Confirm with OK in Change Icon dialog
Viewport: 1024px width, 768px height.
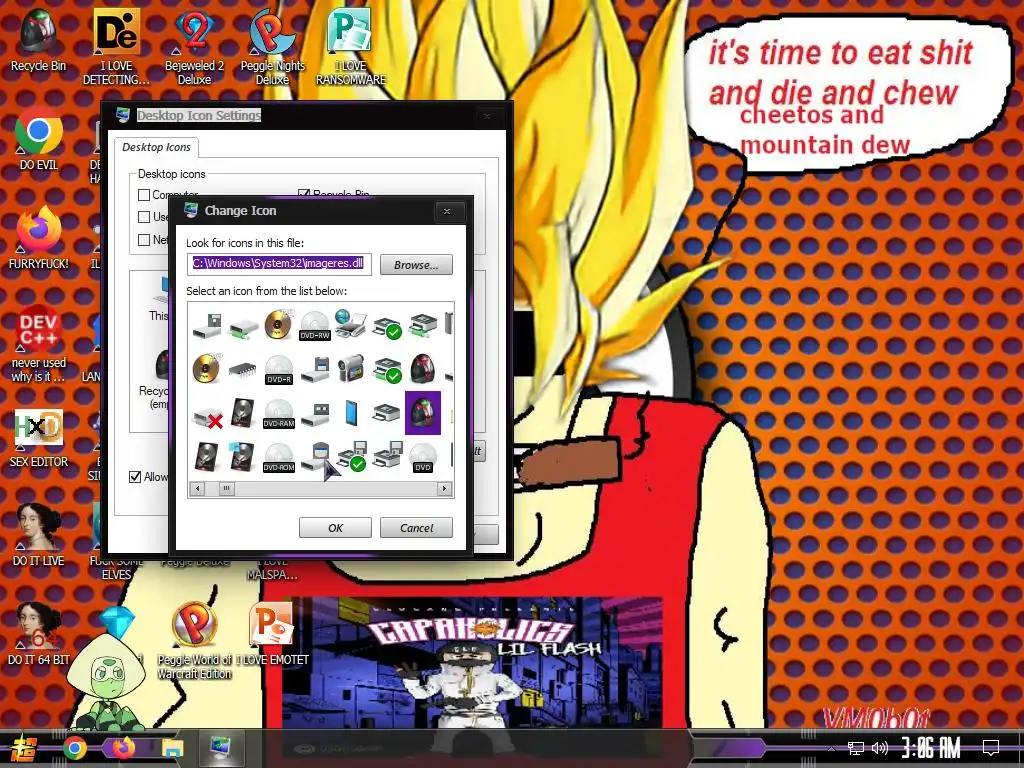click(x=335, y=528)
